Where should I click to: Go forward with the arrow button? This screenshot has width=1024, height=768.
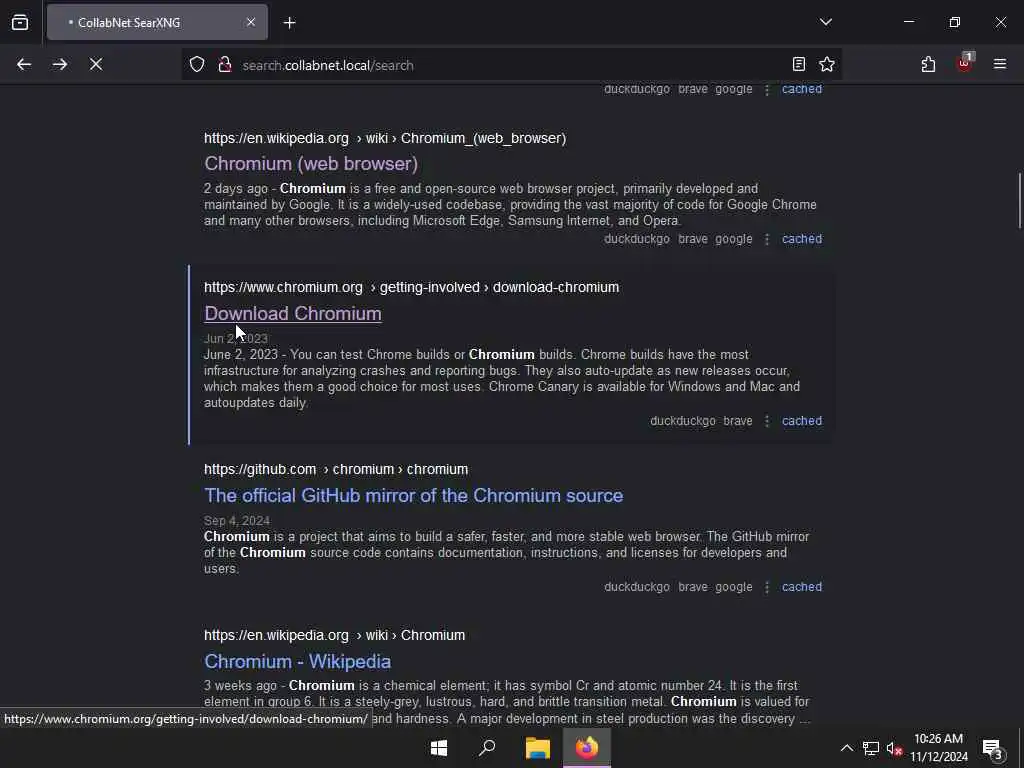[x=60, y=65]
